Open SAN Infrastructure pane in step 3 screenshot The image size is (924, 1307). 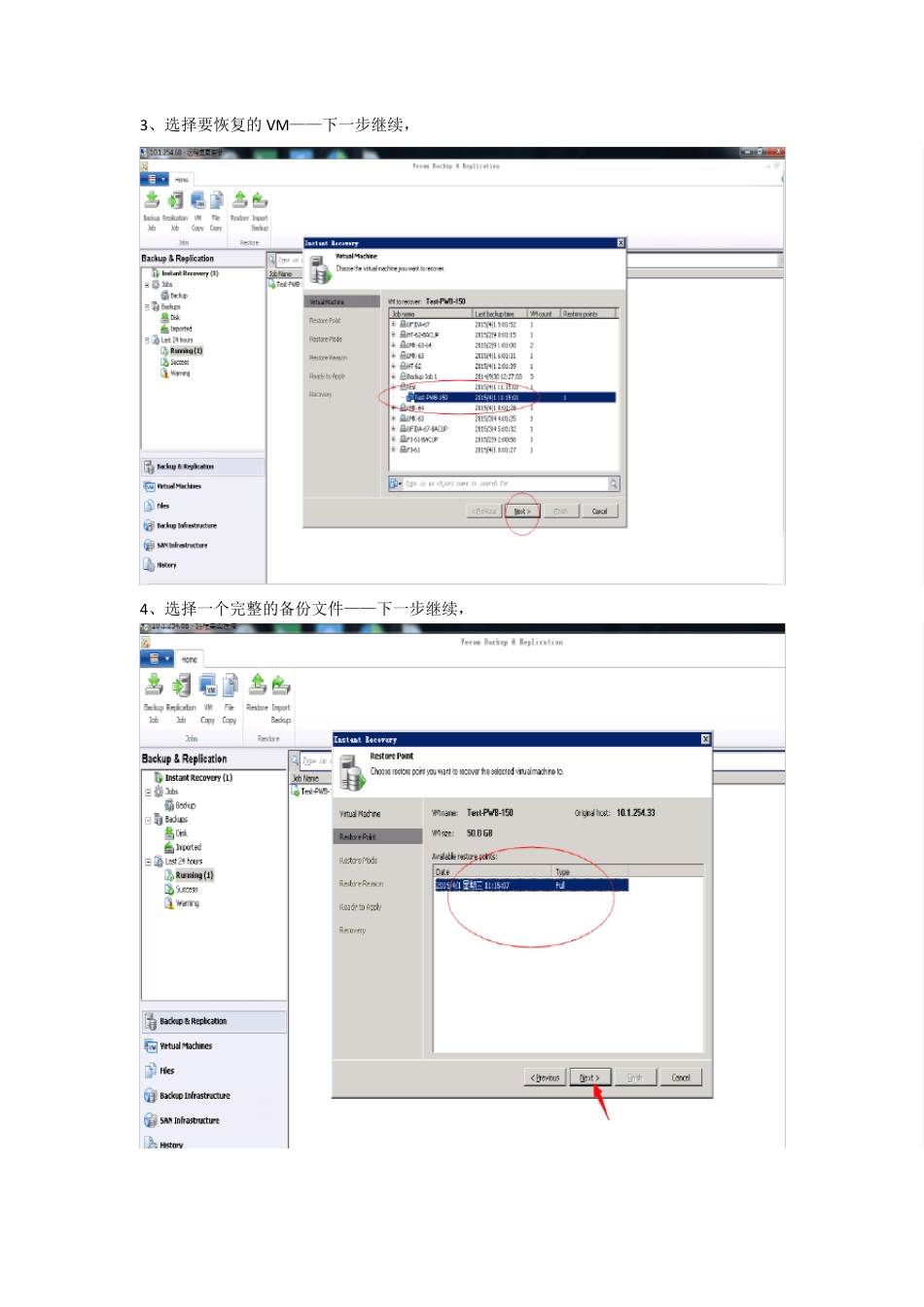pyautogui.click(x=203, y=546)
